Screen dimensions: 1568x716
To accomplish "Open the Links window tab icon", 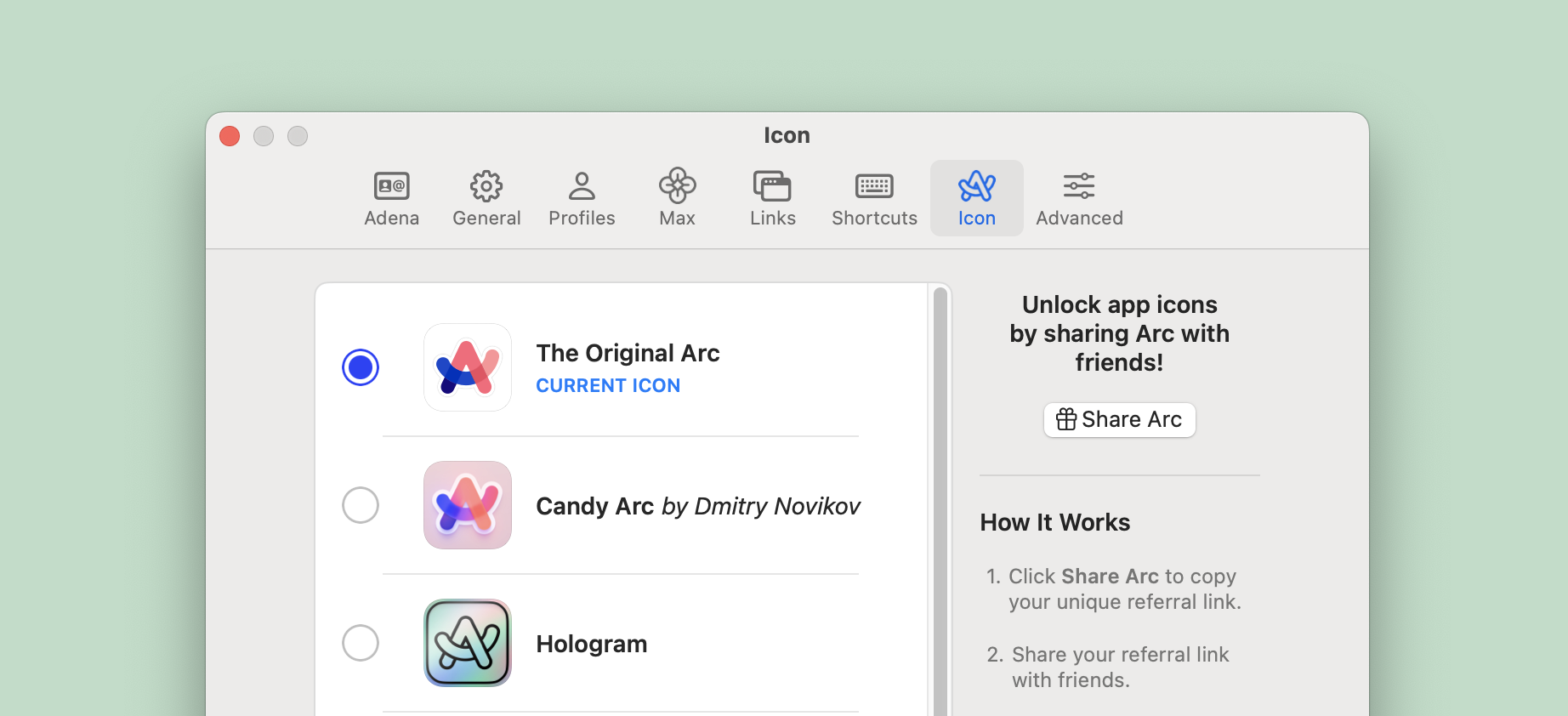I will [x=772, y=185].
